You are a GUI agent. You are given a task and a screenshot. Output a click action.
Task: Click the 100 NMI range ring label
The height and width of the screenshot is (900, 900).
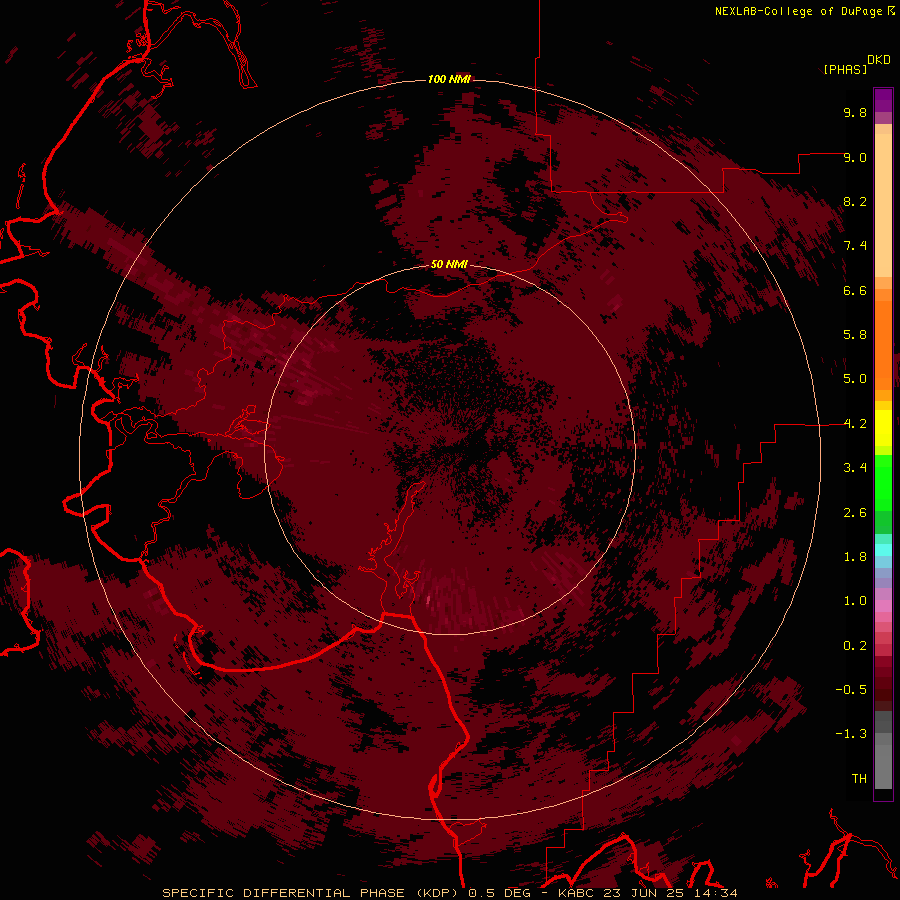pos(449,79)
